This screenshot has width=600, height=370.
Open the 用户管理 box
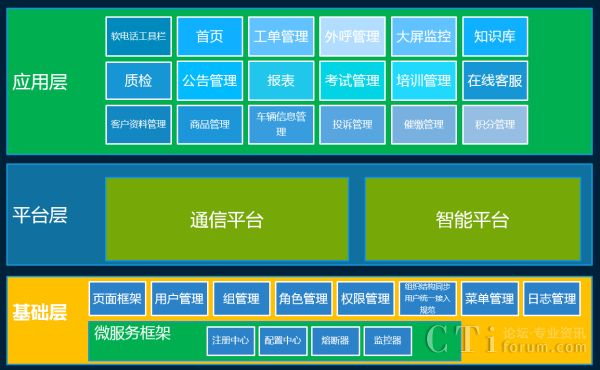(x=179, y=299)
